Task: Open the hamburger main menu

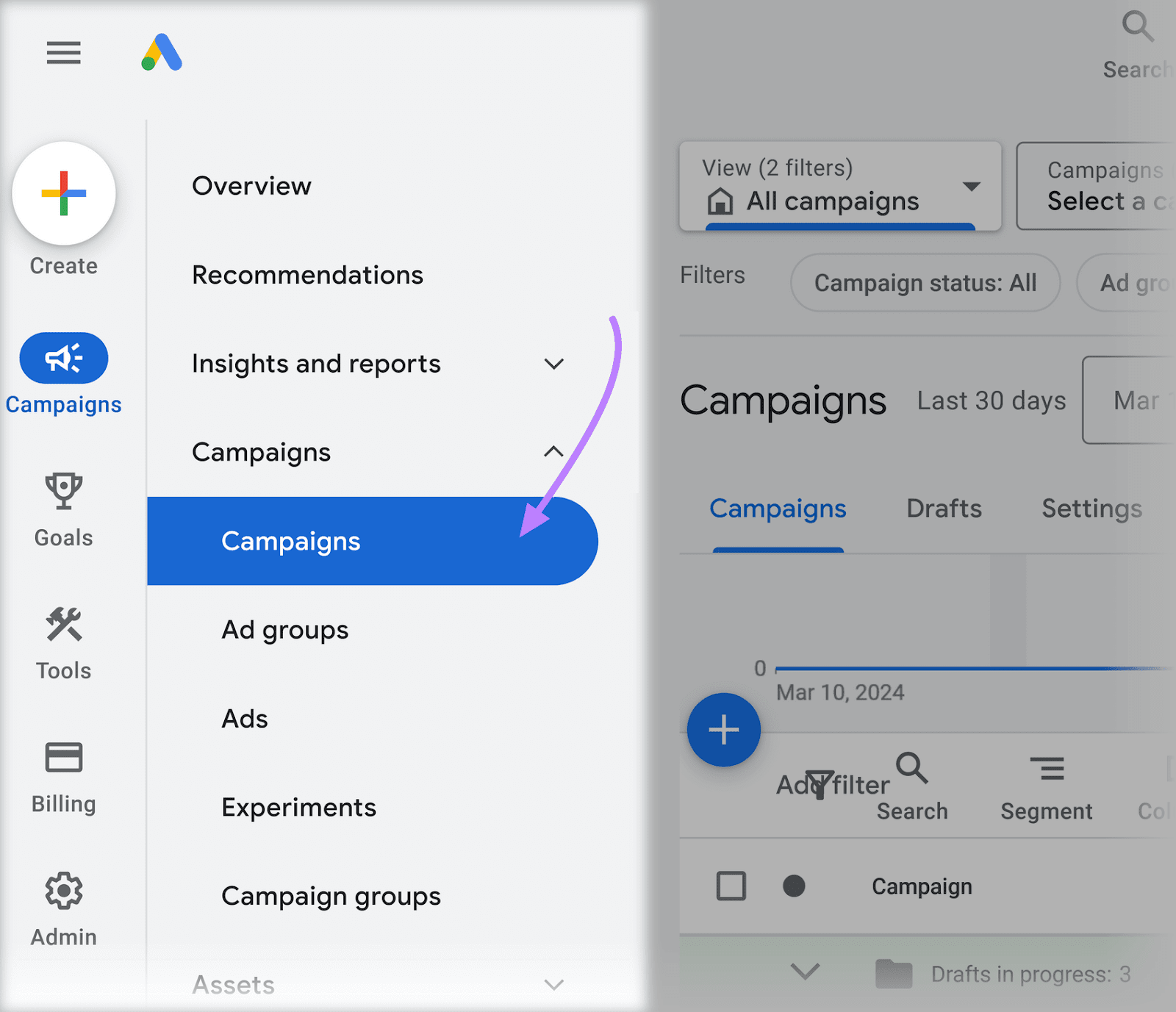Action: coord(64,53)
